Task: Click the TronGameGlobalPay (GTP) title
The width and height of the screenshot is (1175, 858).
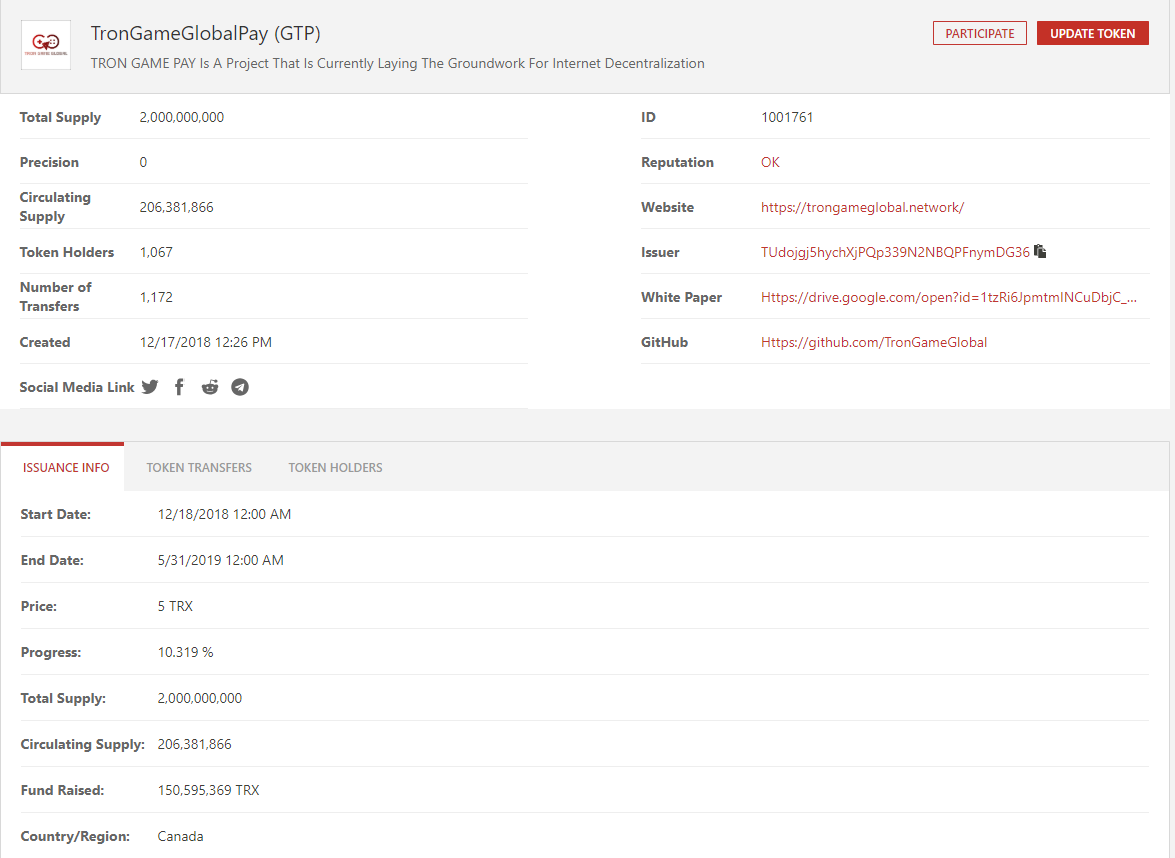Action: pos(205,34)
